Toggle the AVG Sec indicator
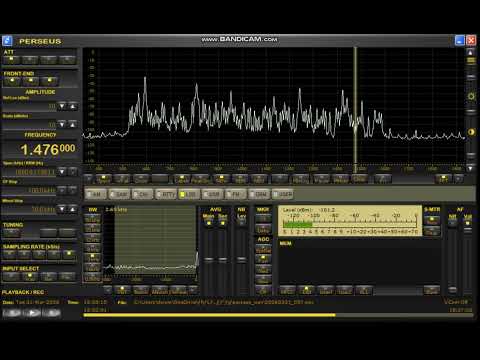The image size is (480, 360). [x=222, y=223]
